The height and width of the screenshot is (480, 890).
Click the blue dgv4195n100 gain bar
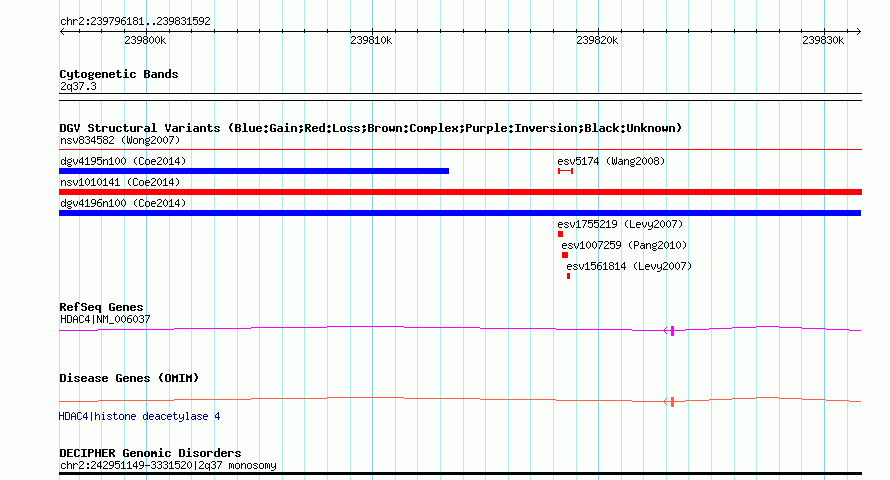[x=254, y=171]
